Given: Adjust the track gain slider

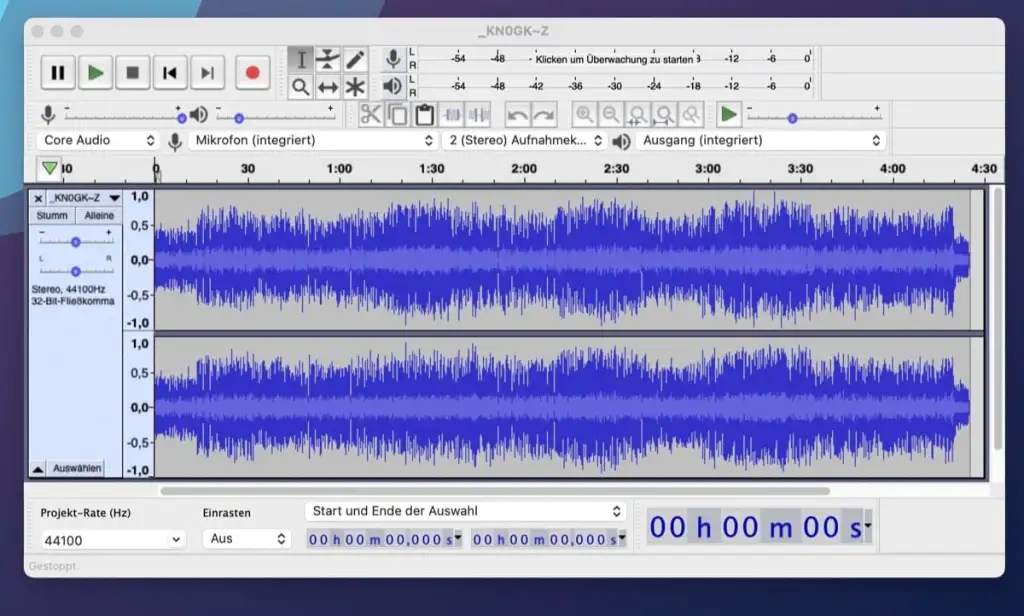Looking at the screenshot, I should (x=76, y=242).
